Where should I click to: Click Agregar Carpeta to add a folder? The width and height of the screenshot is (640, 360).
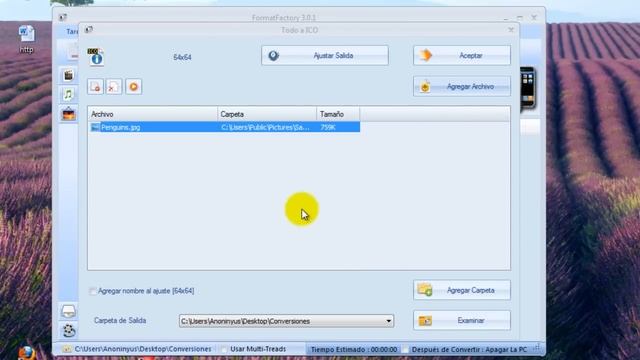click(x=462, y=290)
